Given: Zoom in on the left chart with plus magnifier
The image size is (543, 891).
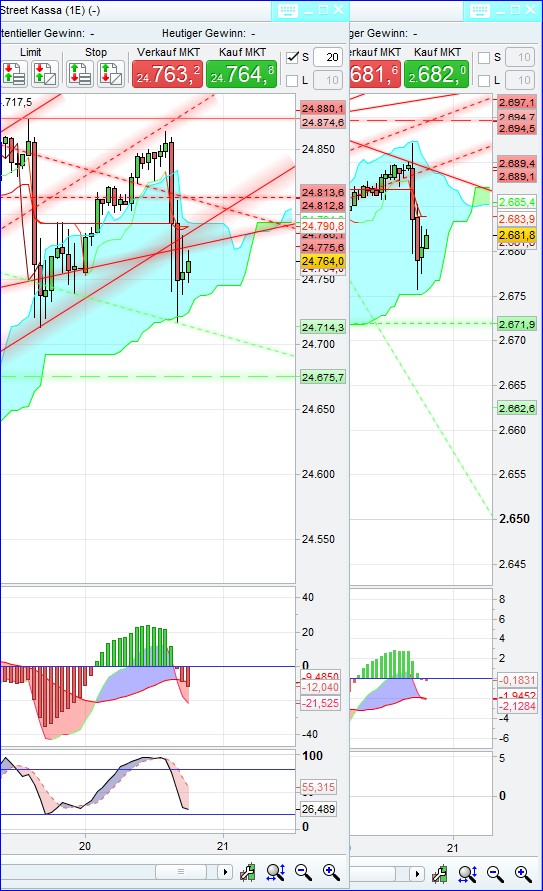Looking at the screenshot, I should [x=331, y=872].
